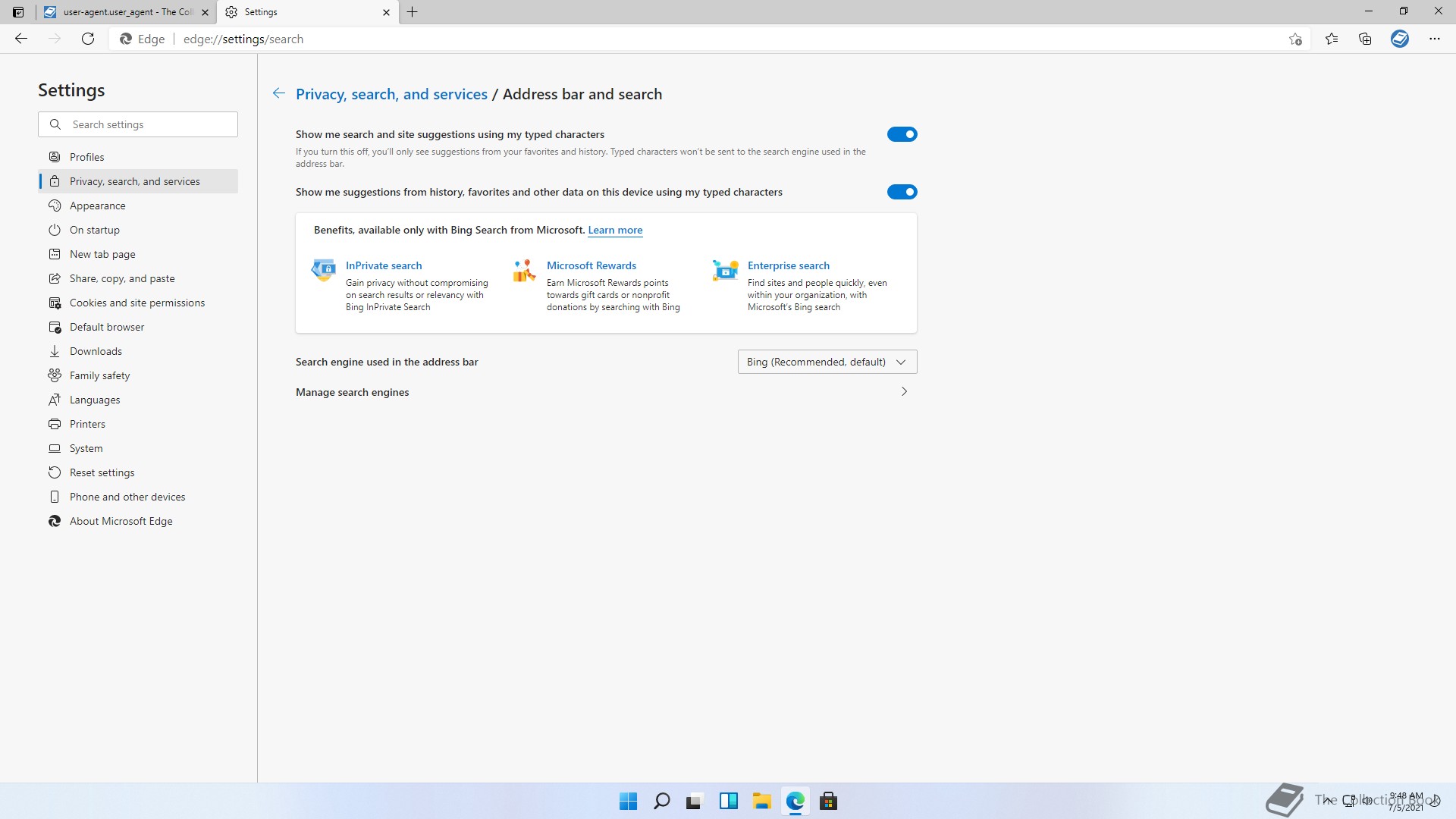Click the profile avatar icon
The height and width of the screenshot is (819, 1456).
pyautogui.click(x=1400, y=39)
